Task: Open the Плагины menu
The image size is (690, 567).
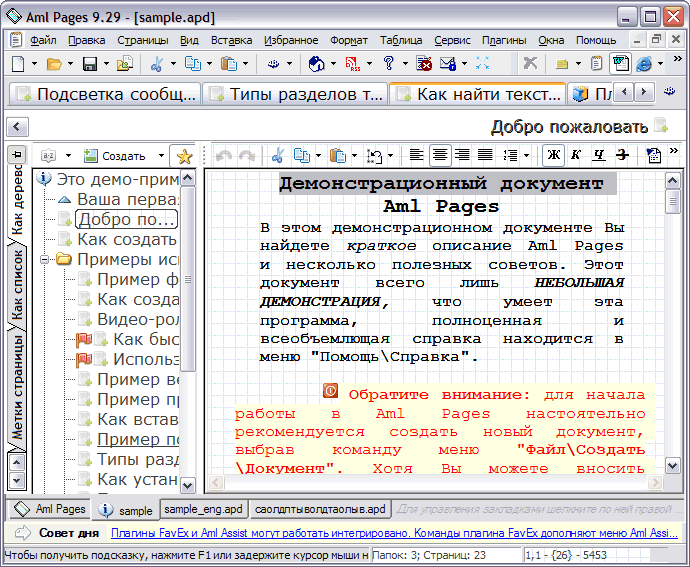Action: [504, 40]
